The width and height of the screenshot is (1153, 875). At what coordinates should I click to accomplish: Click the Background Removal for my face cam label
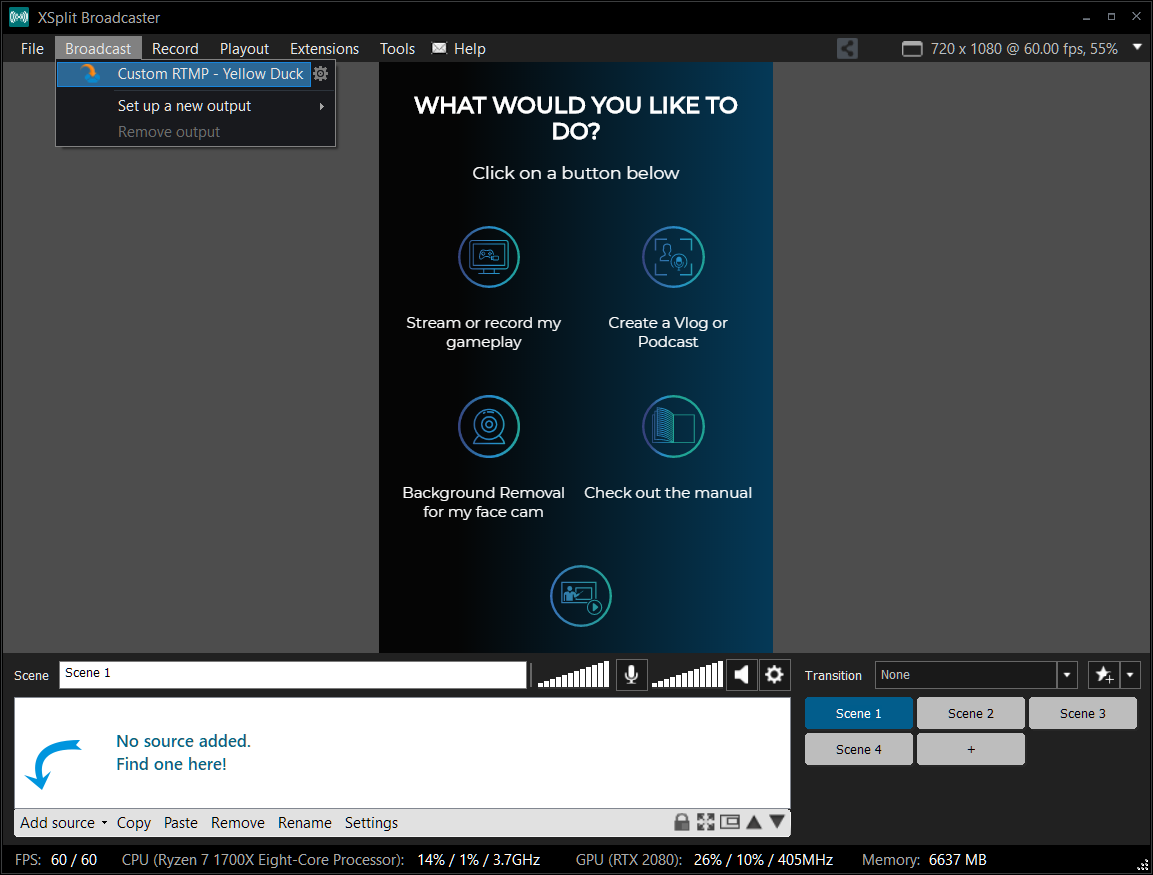pyautogui.click(x=483, y=502)
